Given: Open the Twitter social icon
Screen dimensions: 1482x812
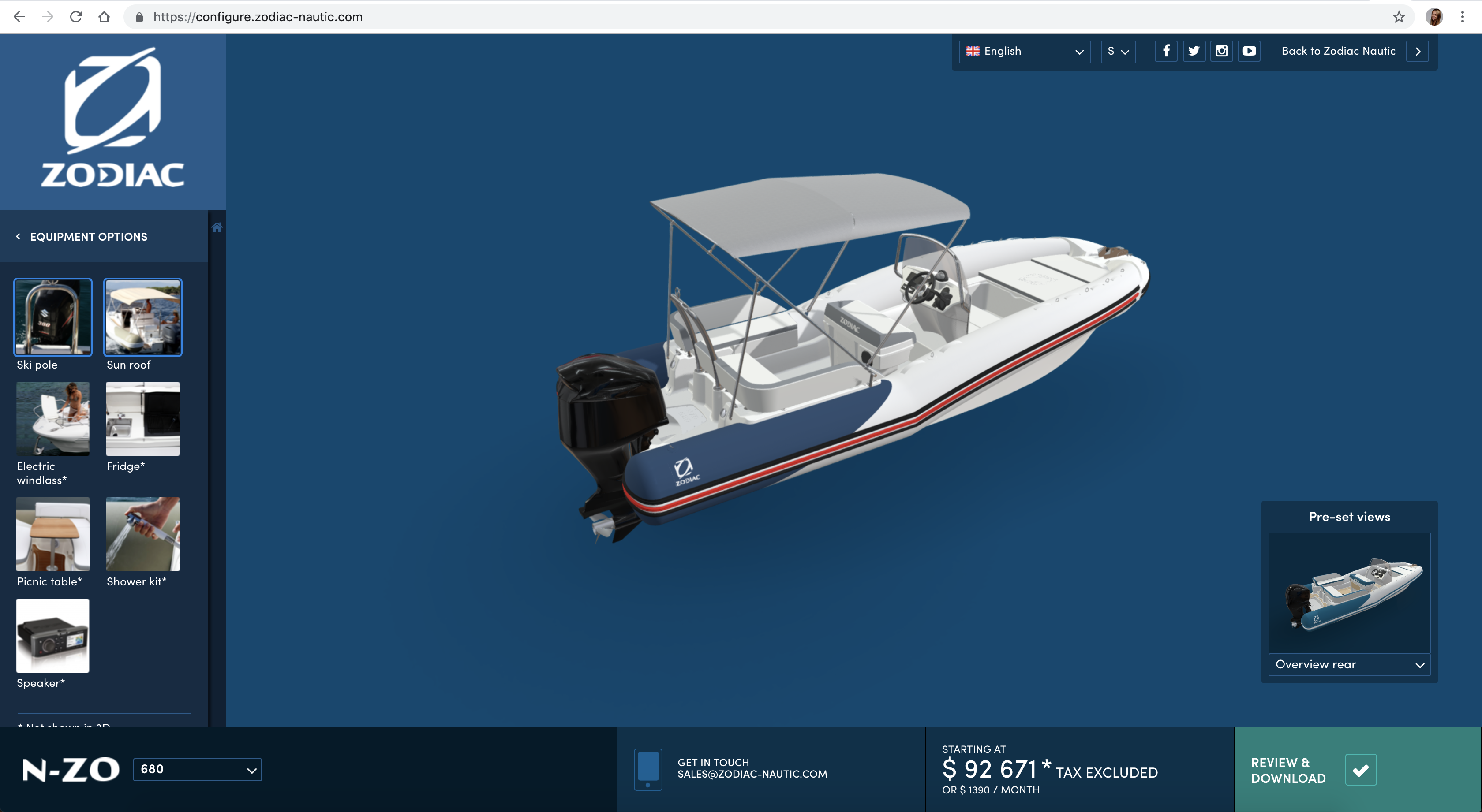Looking at the screenshot, I should click(1194, 51).
